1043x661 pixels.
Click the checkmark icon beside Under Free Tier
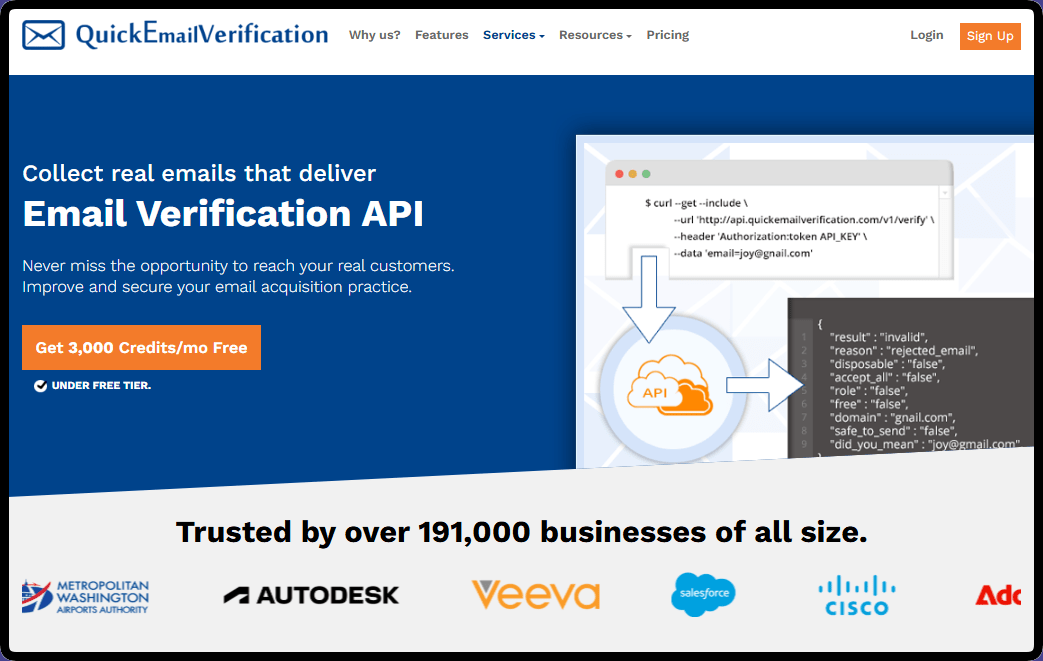pos(41,386)
